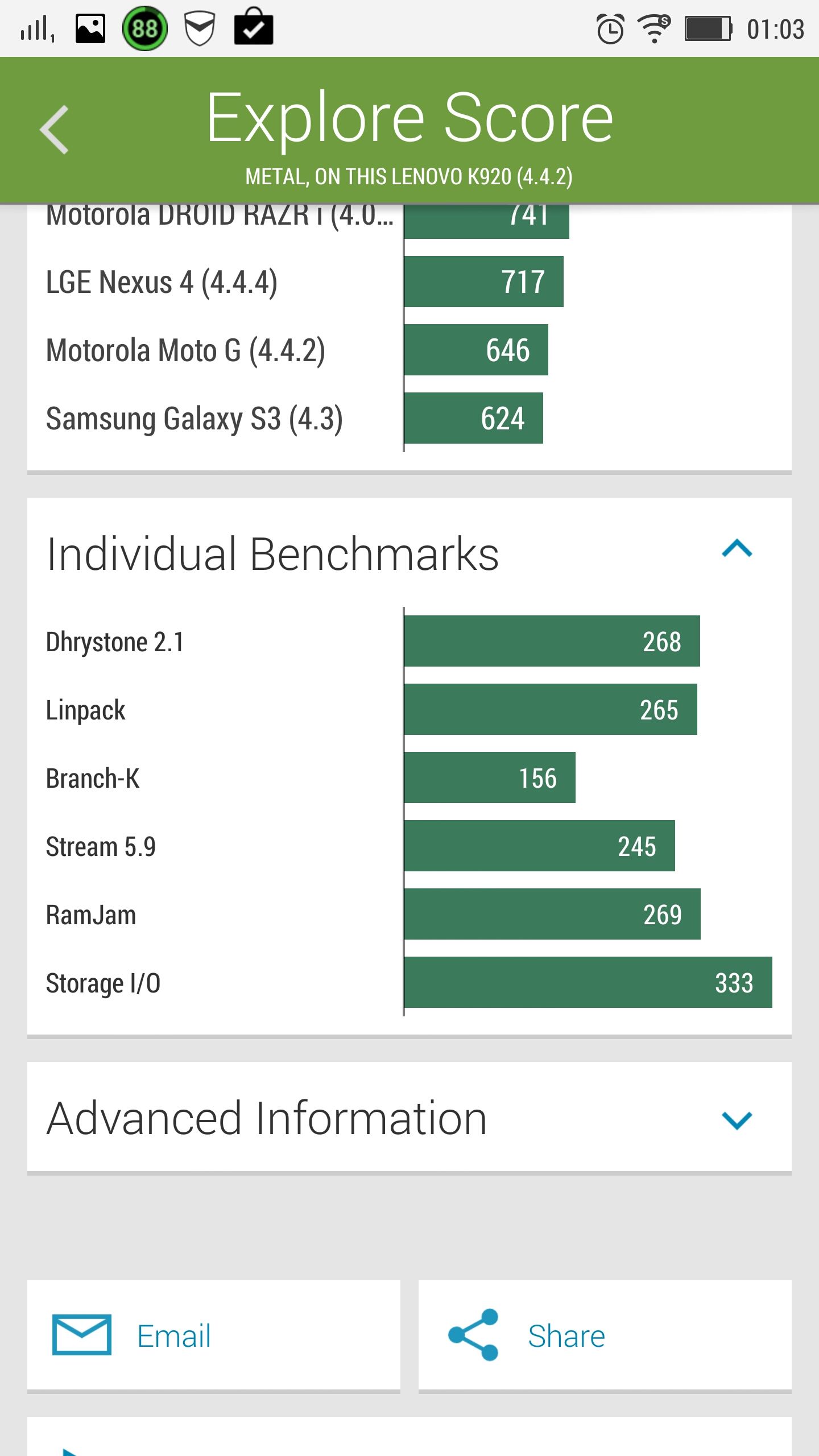Tap the Samsung Galaxy S3 score bar

473,418
